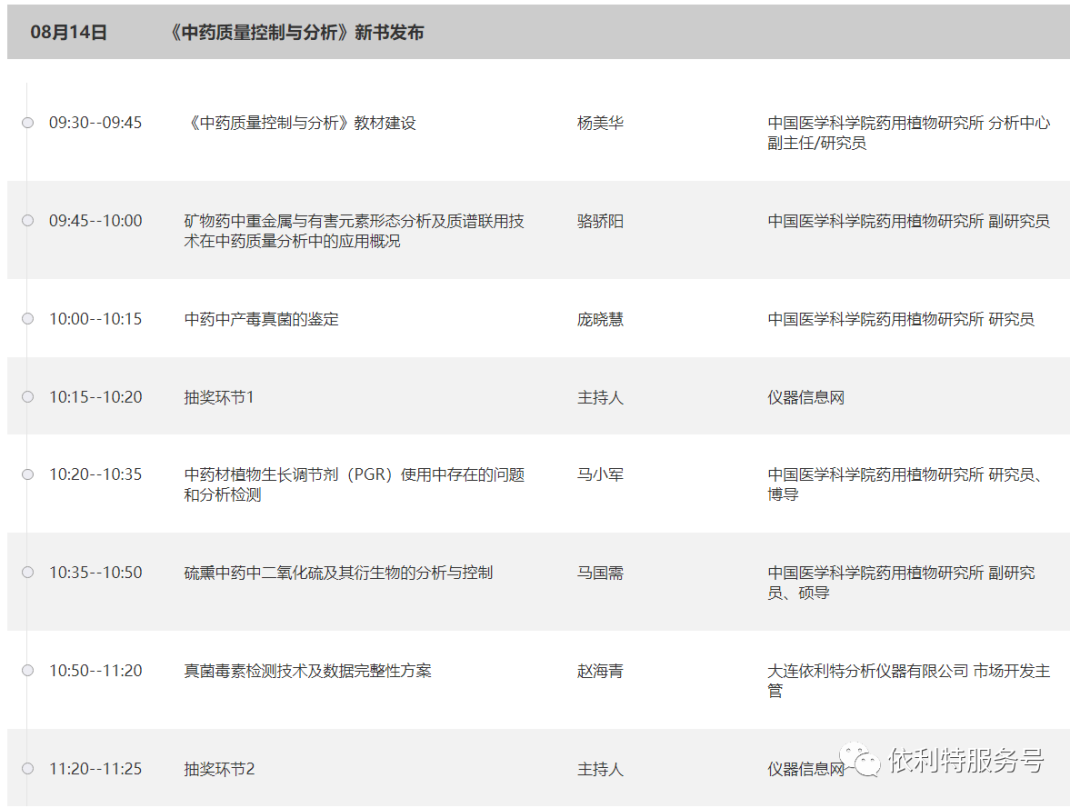Select the 抽奖环节1 session entry

[219, 397]
